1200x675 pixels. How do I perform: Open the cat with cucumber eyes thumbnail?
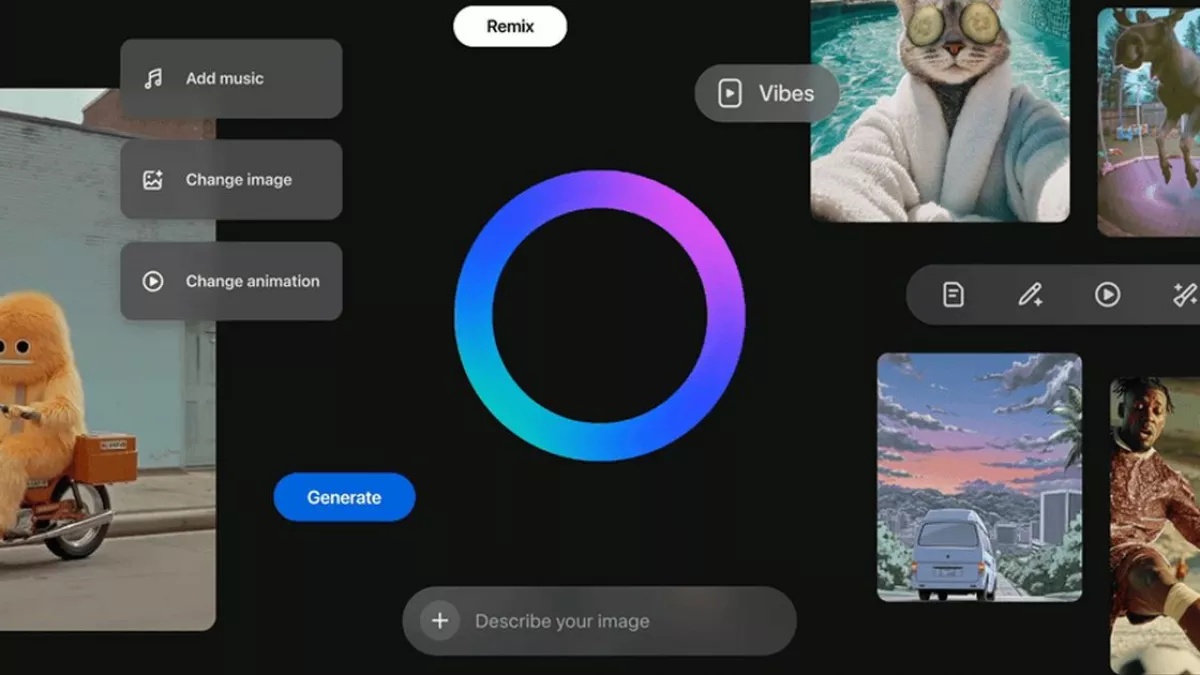pyautogui.click(x=939, y=110)
